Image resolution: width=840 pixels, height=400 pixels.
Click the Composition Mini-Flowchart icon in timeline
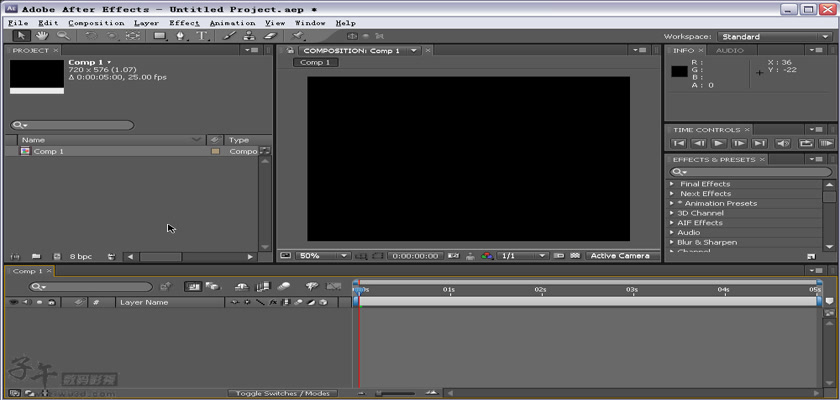(166, 286)
